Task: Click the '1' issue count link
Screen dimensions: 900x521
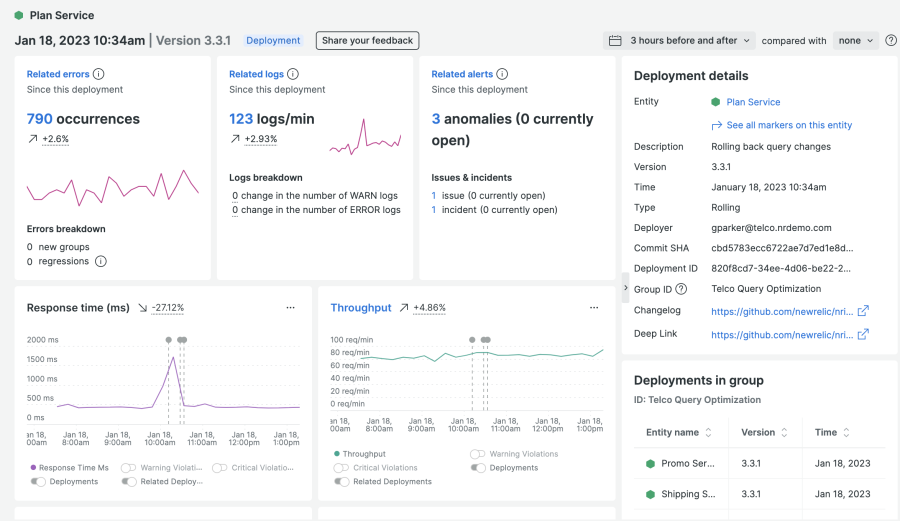Action: coord(434,196)
